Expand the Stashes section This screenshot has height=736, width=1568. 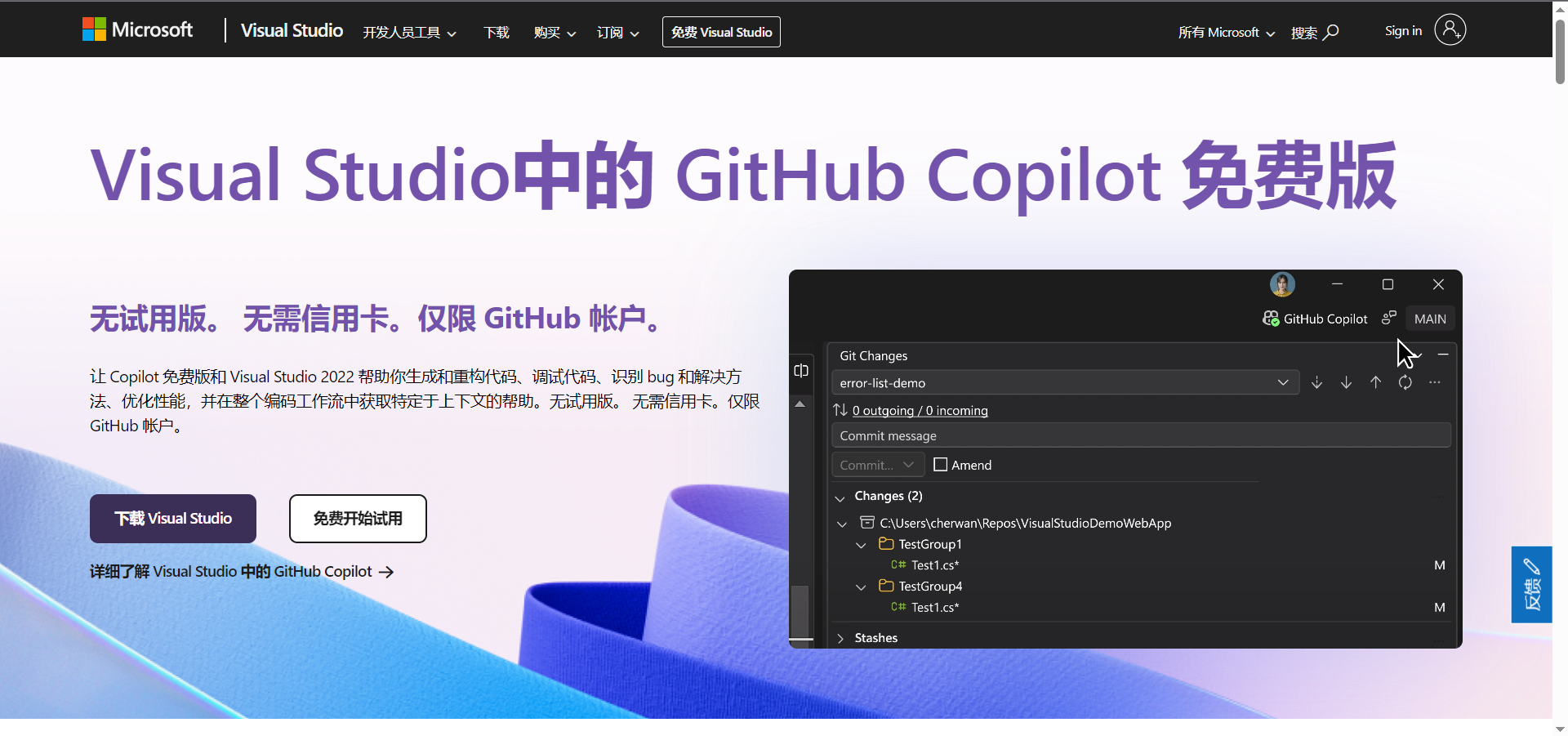(x=840, y=638)
